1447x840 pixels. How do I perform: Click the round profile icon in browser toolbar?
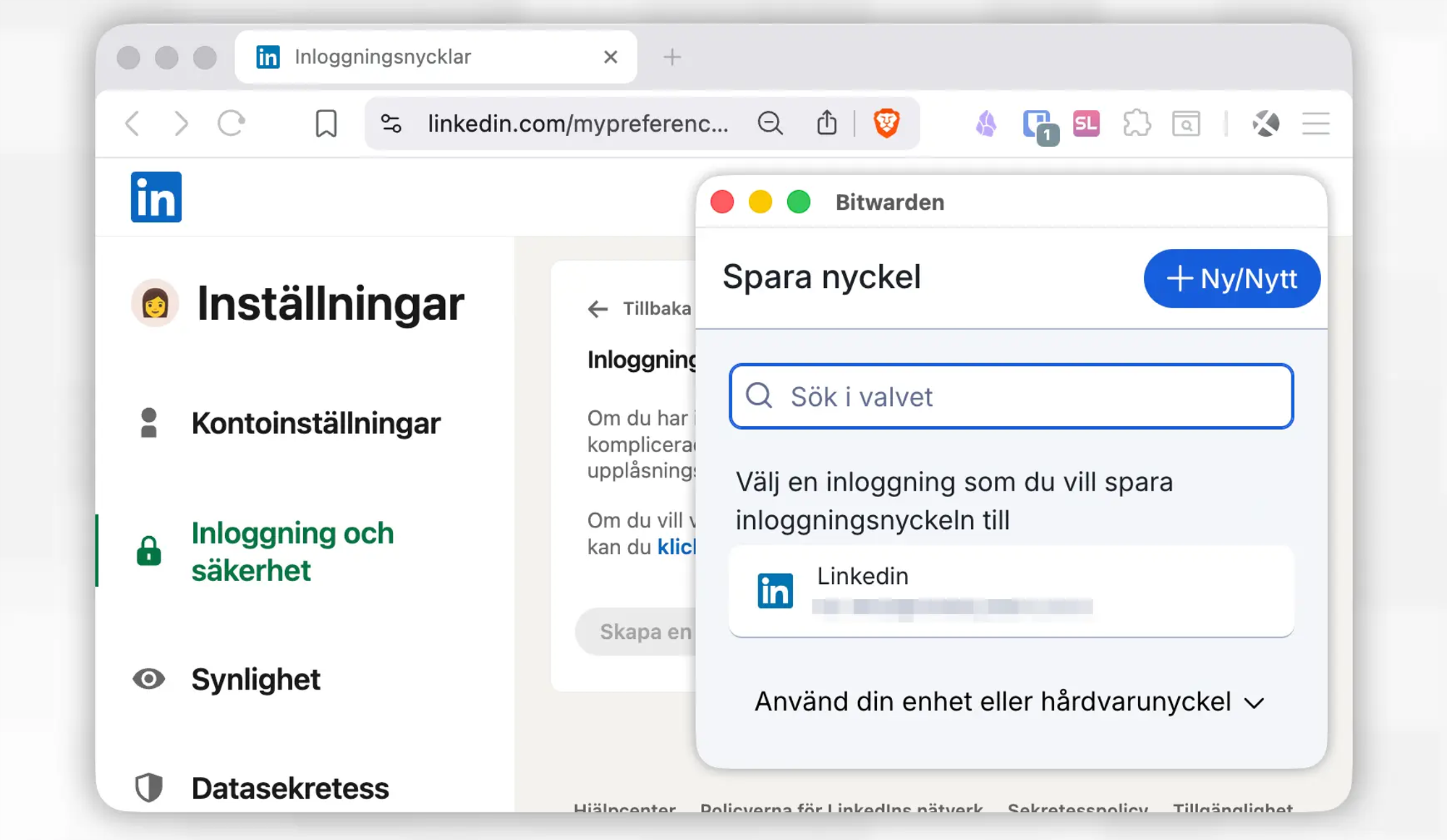(x=1265, y=124)
